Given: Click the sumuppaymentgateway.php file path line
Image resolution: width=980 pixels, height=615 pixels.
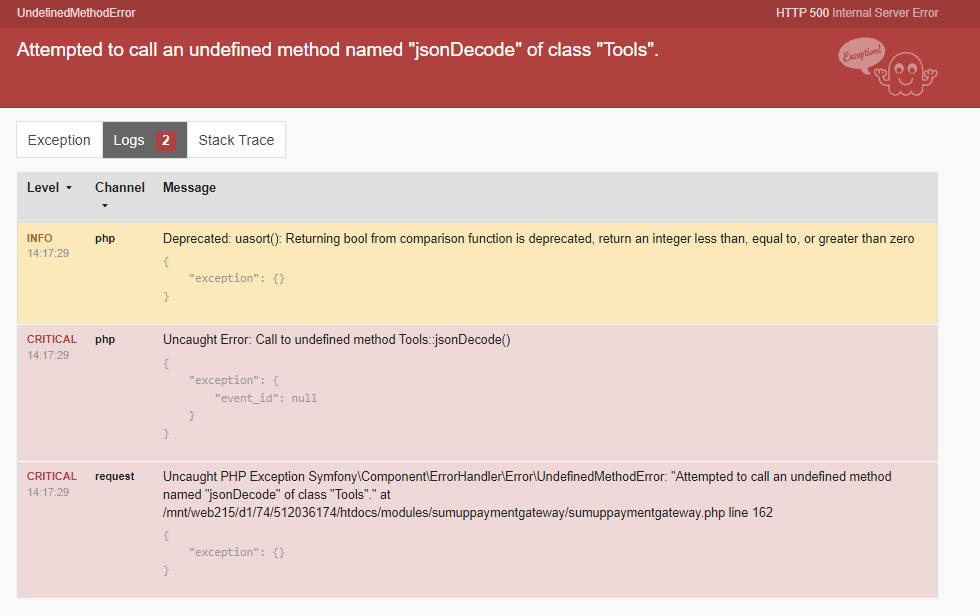Looking at the screenshot, I should click(x=467, y=513).
